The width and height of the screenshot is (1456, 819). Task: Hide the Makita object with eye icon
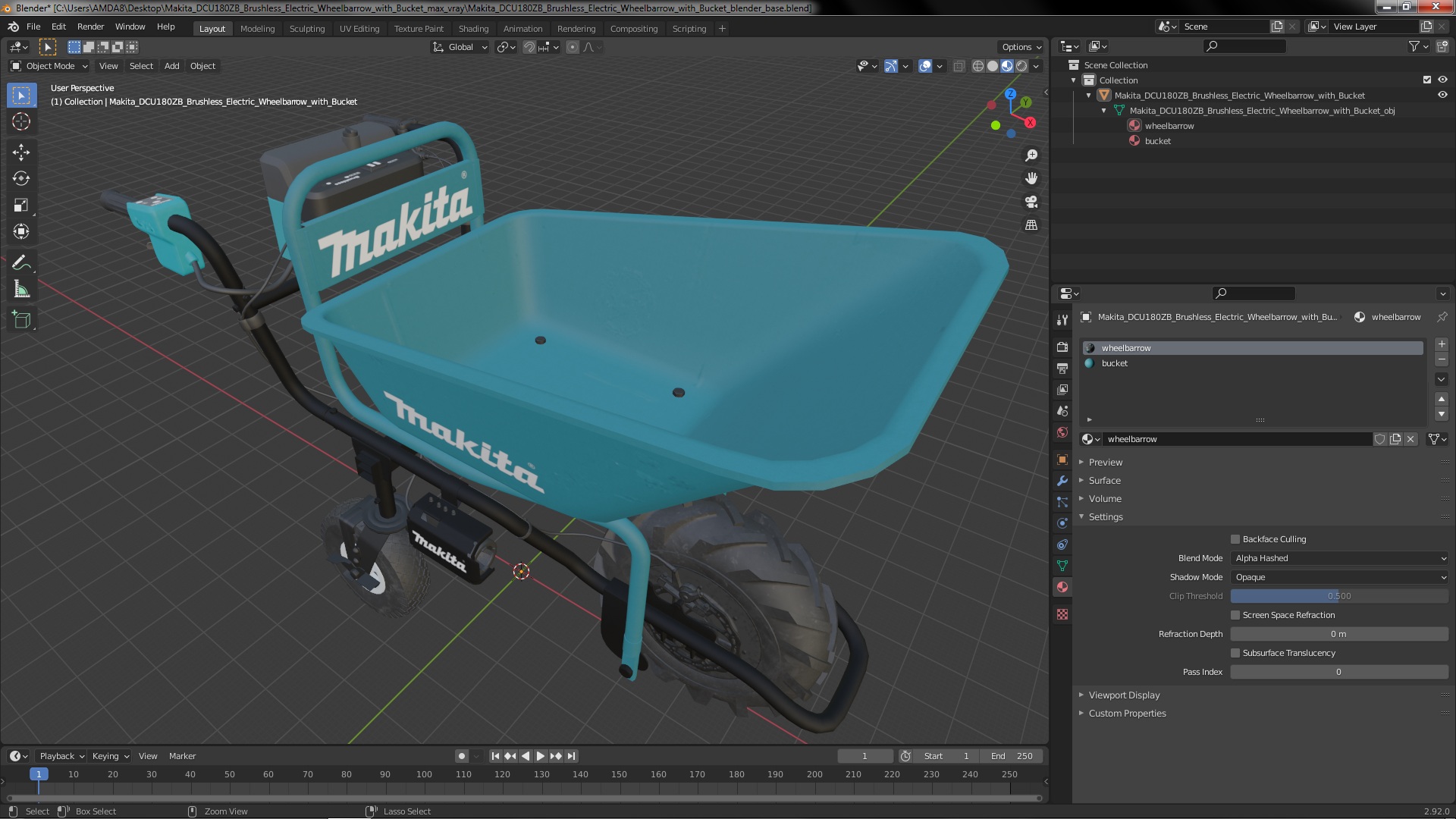(x=1442, y=95)
